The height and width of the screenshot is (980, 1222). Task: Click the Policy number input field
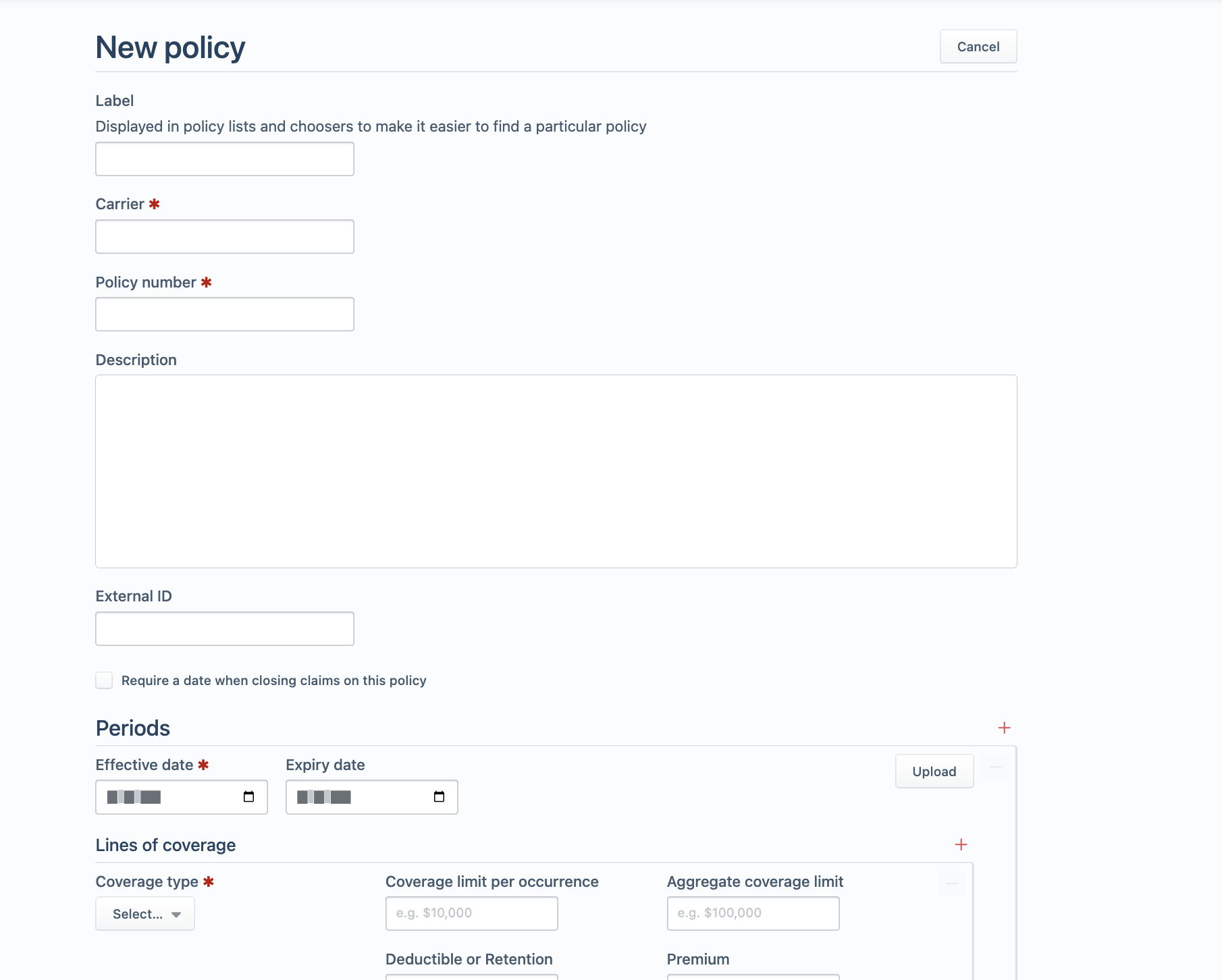tap(225, 314)
